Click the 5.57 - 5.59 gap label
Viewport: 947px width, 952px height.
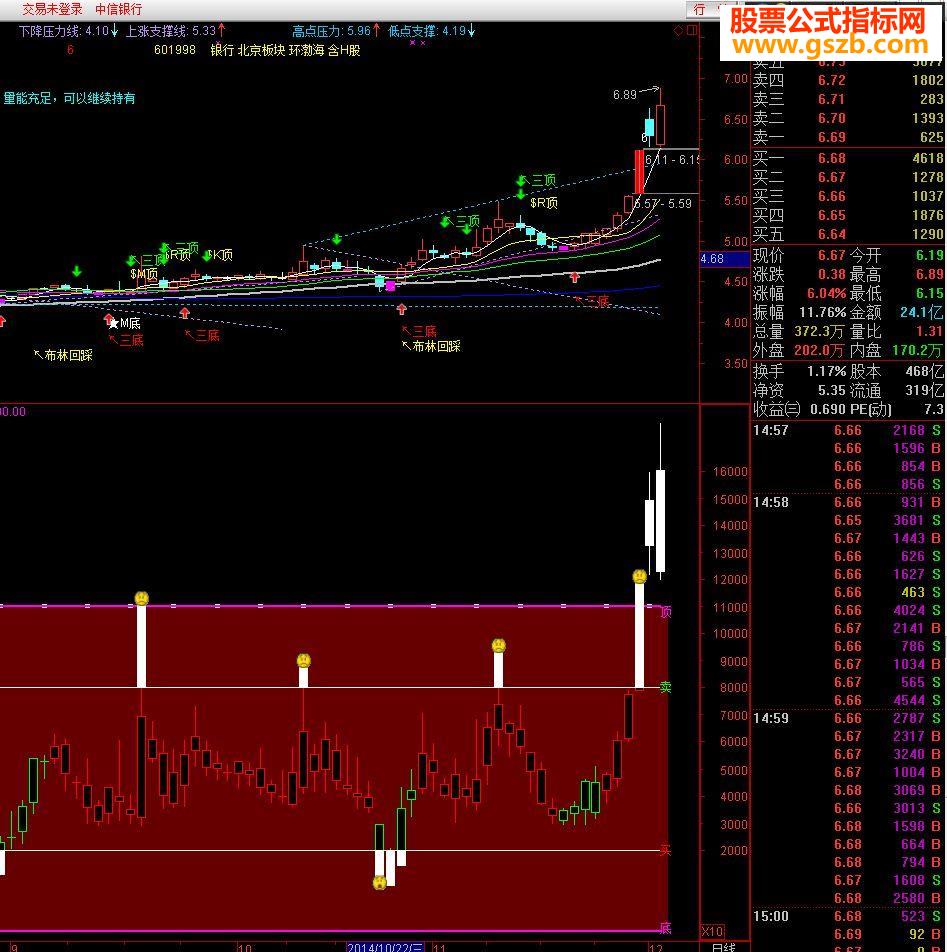pyautogui.click(x=662, y=203)
